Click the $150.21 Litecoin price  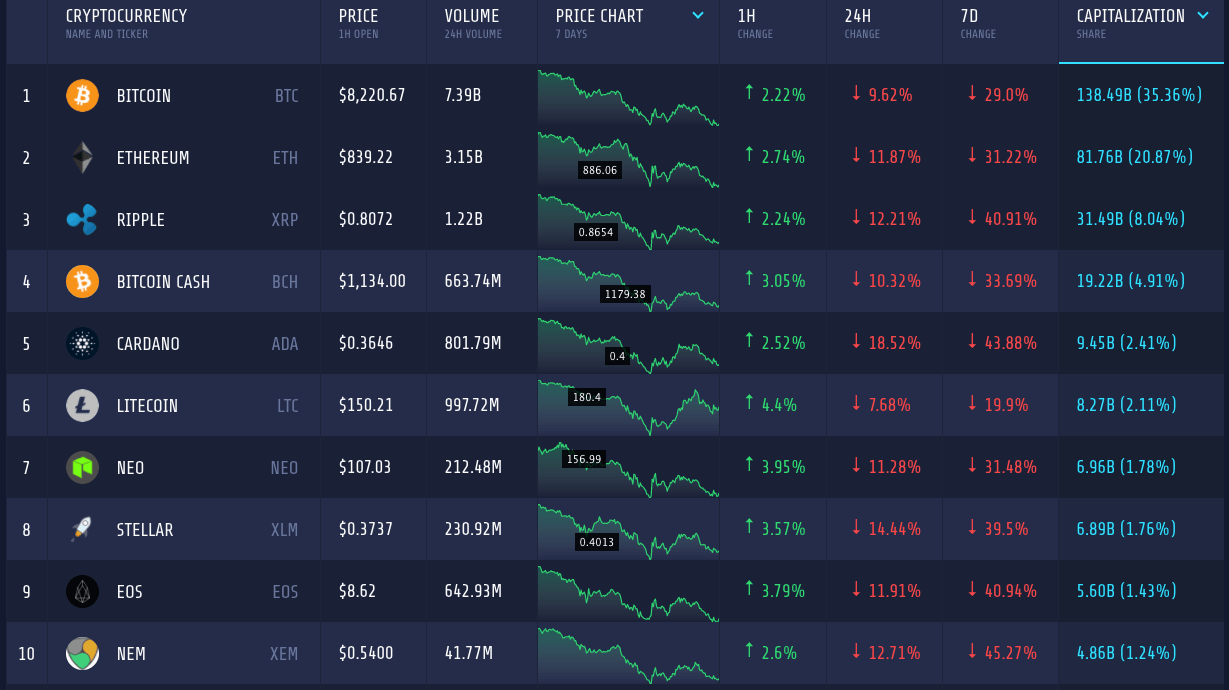click(x=366, y=406)
